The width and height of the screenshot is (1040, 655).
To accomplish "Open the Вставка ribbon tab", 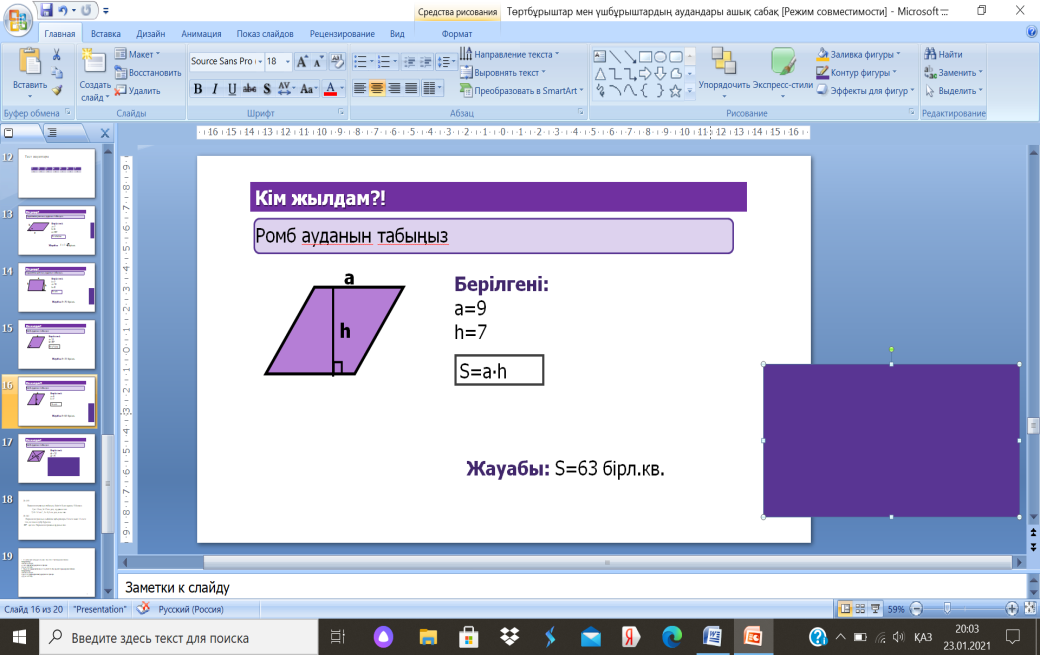I will pyautogui.click(x=105, y=33).
